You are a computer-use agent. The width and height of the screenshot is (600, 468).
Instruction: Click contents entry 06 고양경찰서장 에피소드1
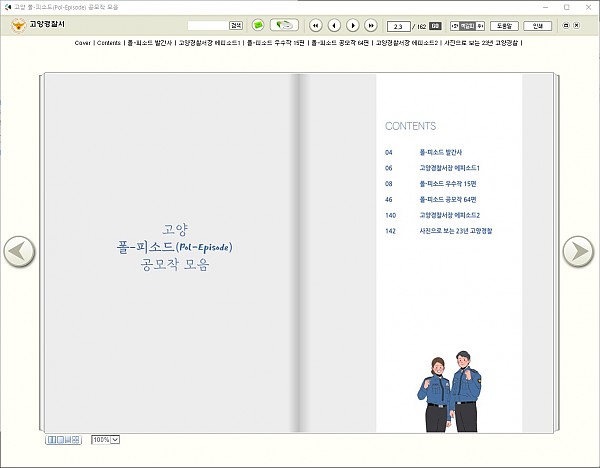pos(432,168)
